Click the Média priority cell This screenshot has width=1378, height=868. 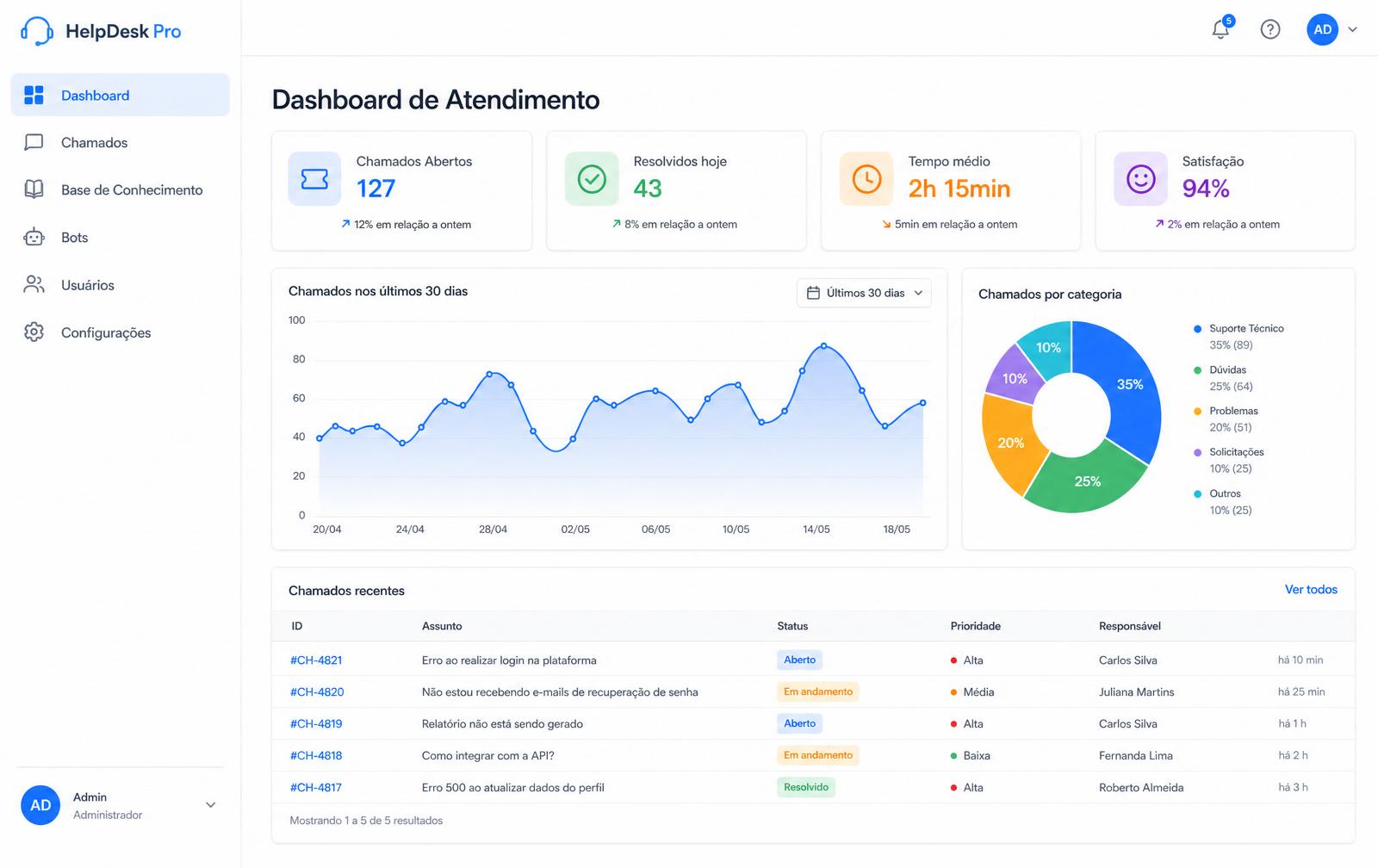coord(972,692)
